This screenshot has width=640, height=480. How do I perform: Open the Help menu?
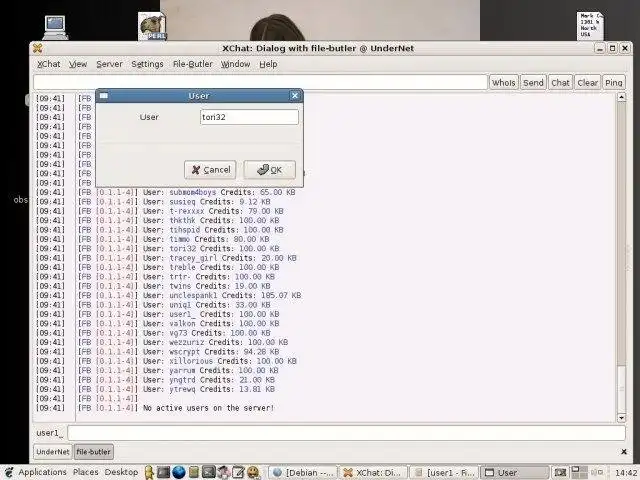(268, 64)
